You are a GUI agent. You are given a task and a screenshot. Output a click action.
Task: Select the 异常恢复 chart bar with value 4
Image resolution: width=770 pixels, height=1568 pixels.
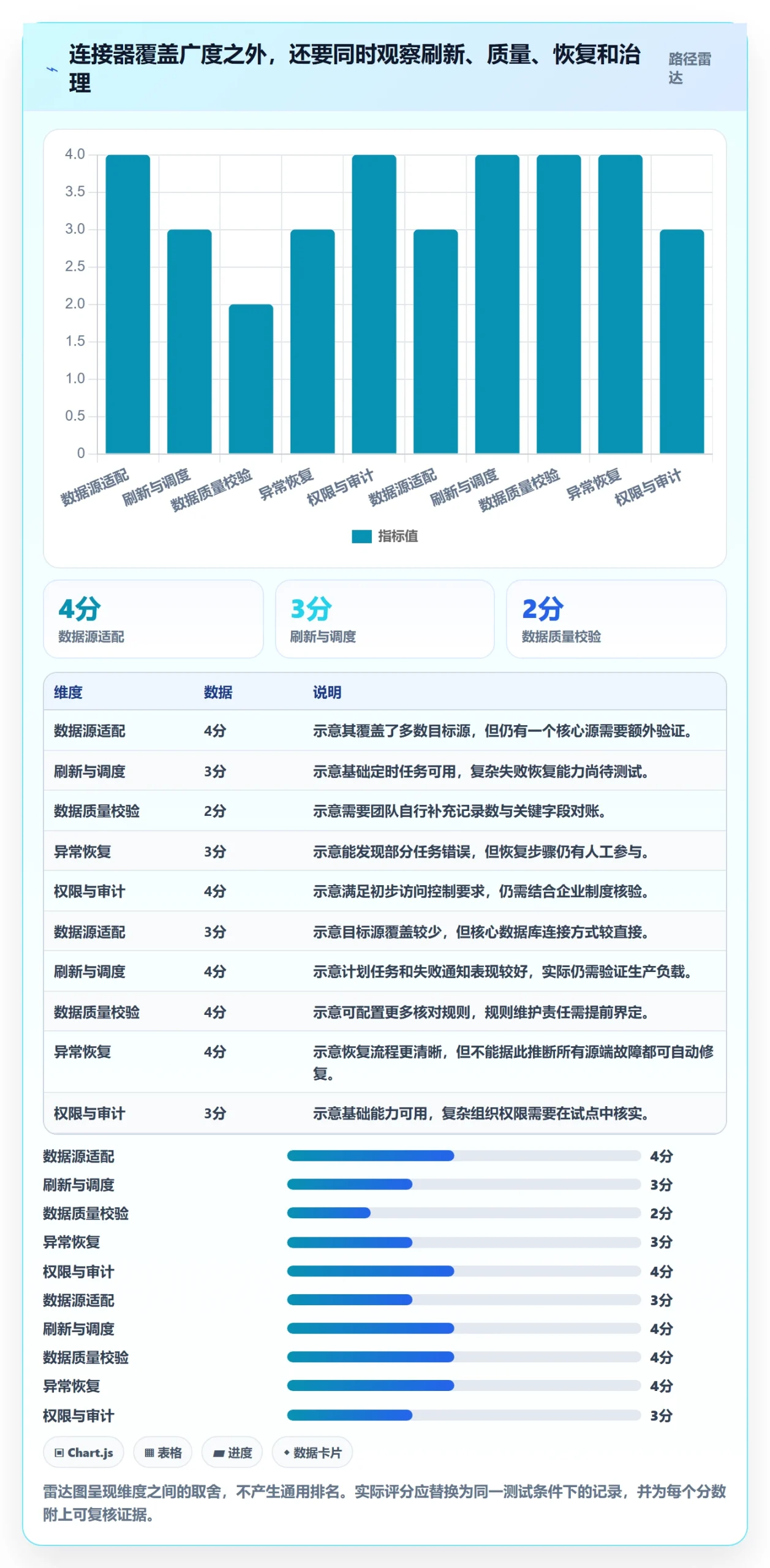[621, 304]
